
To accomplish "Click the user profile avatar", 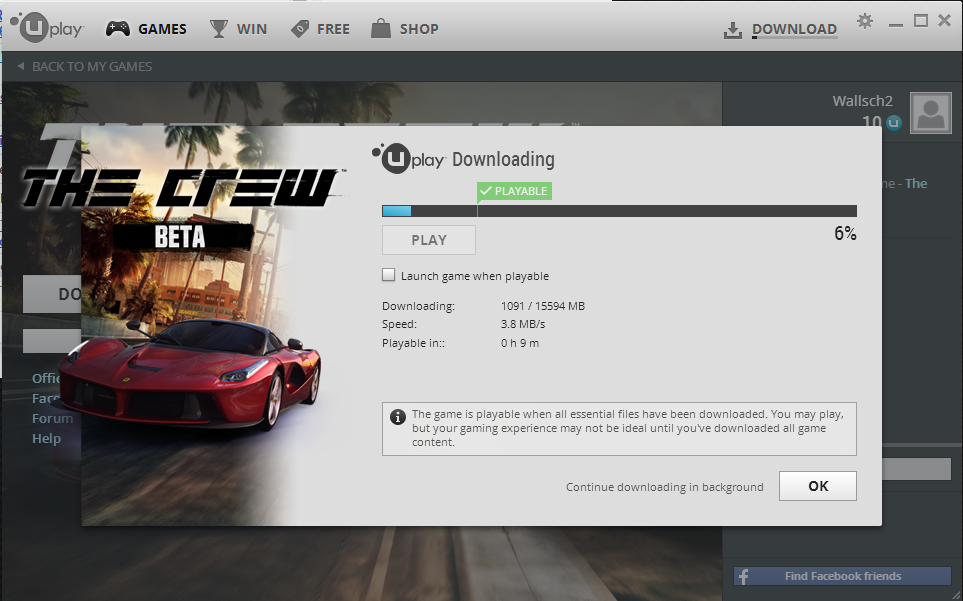I will (x=929, y=112).
